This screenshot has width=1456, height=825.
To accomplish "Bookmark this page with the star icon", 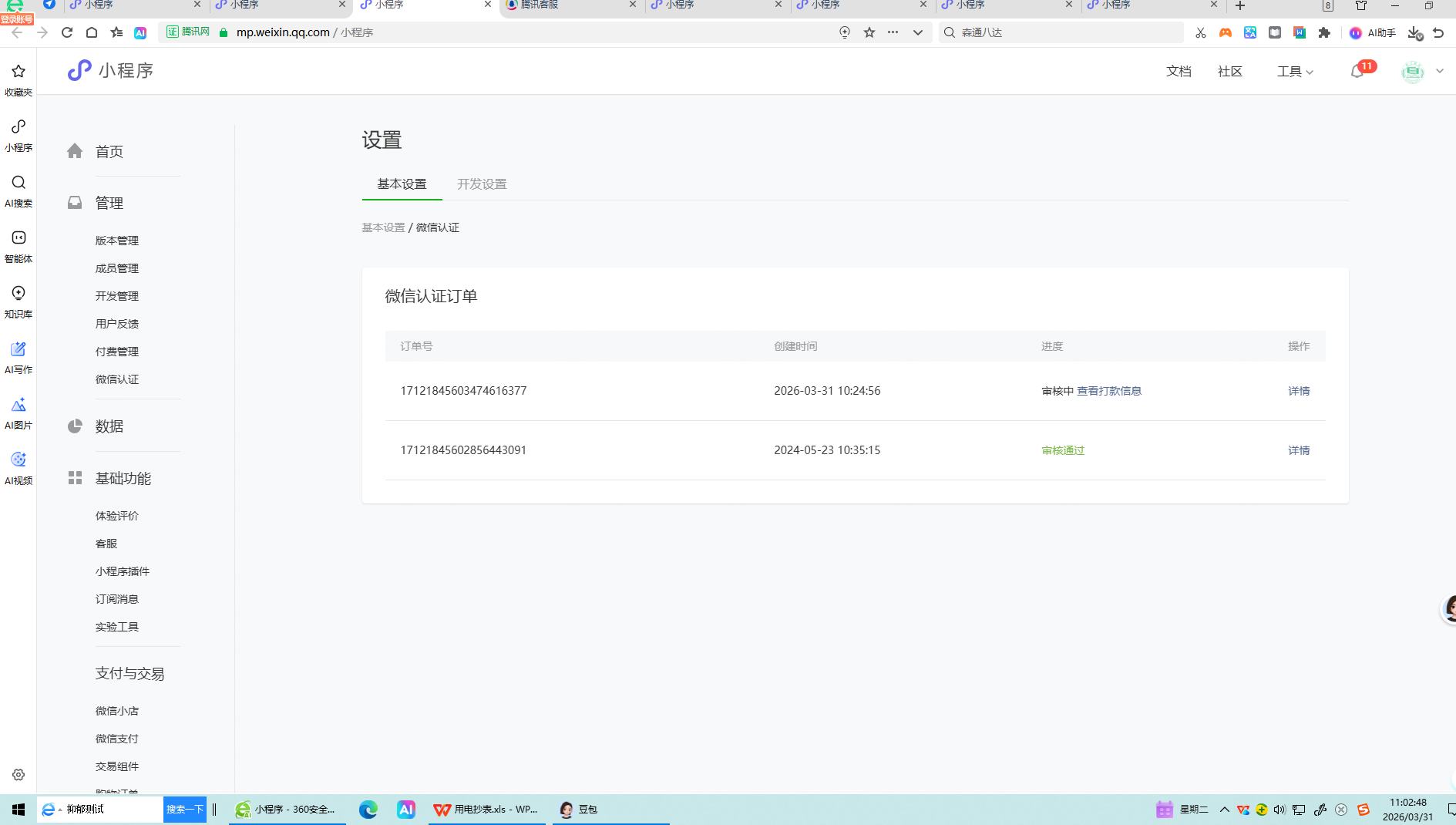I will click(869, 32).
